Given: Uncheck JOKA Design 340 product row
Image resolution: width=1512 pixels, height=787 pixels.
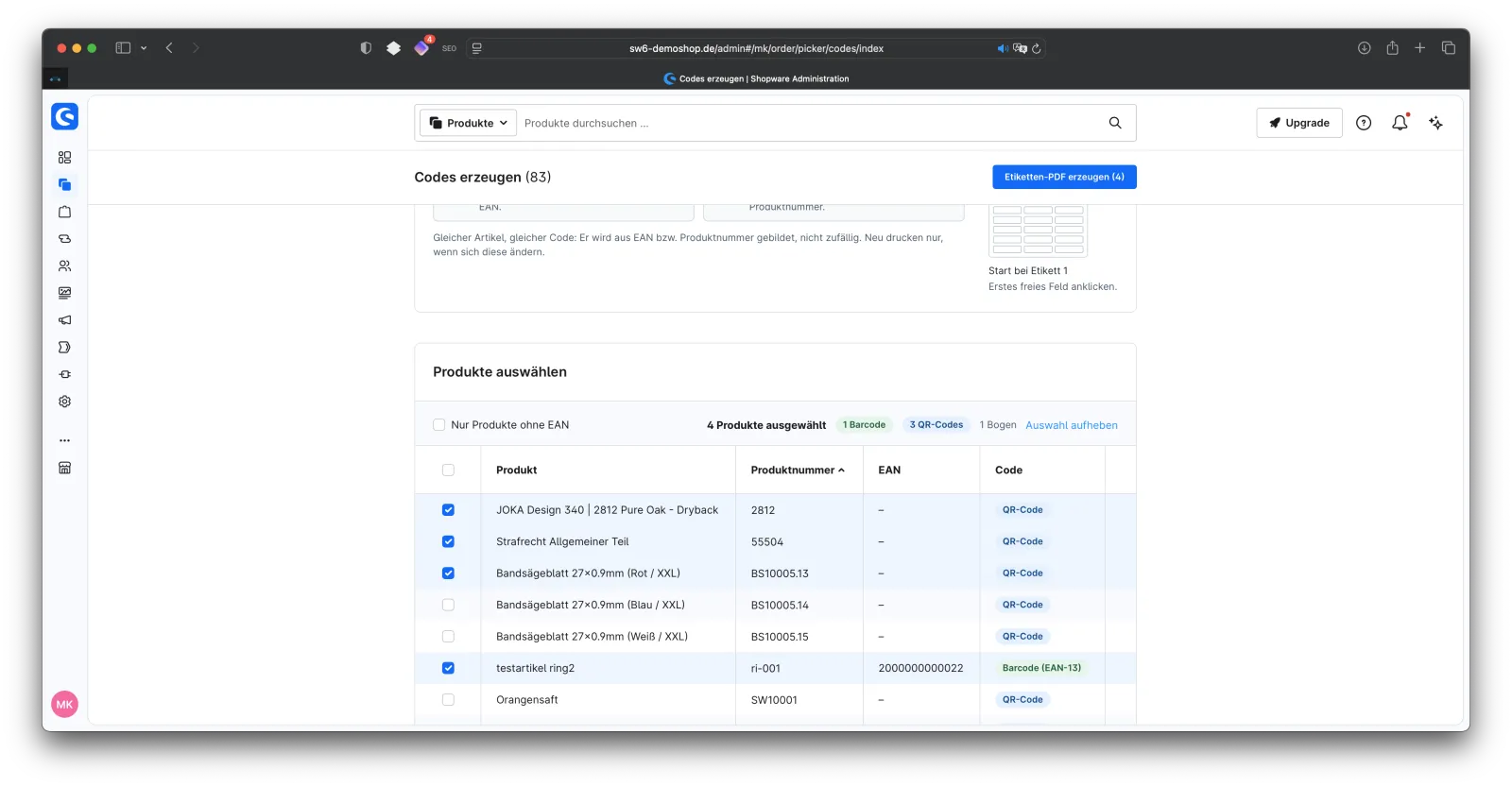Looking at the screenshot, I should point(448,510).
